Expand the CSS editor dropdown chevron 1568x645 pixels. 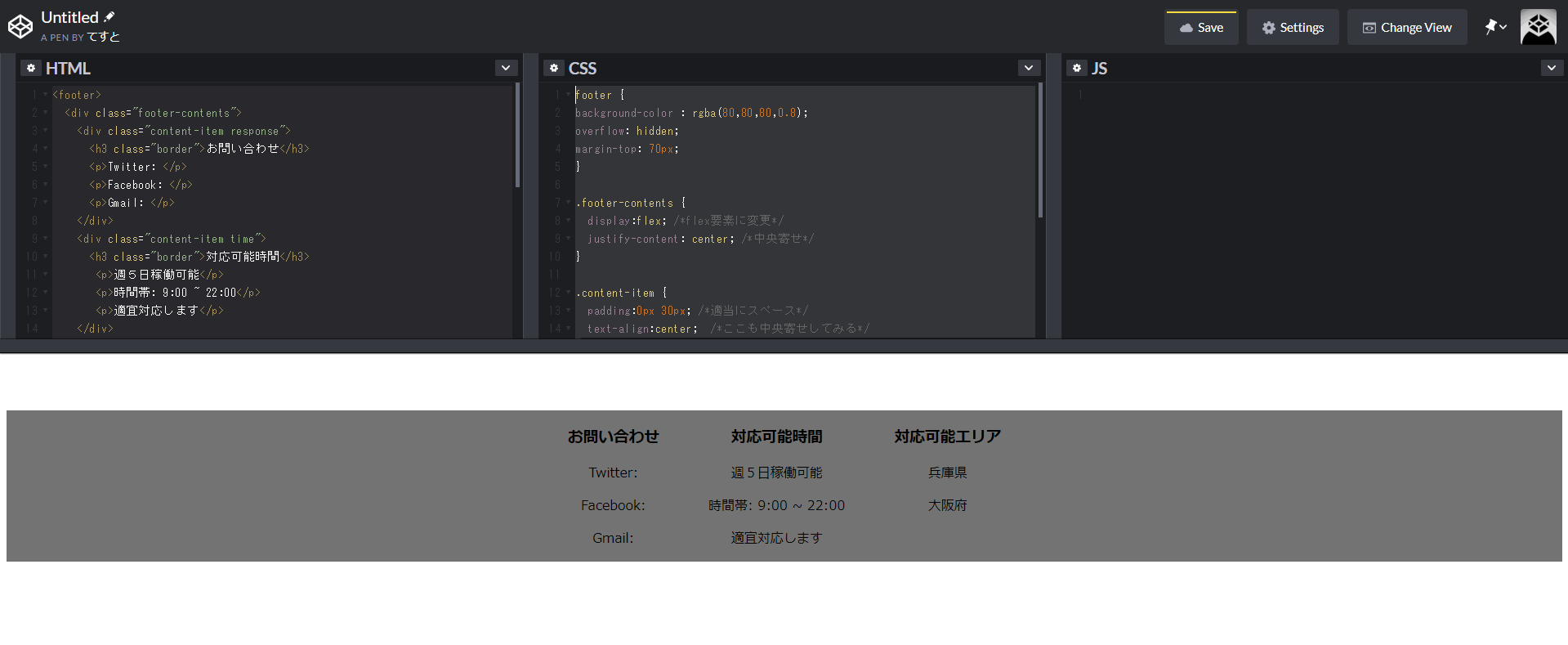[x=1029, y=68]
